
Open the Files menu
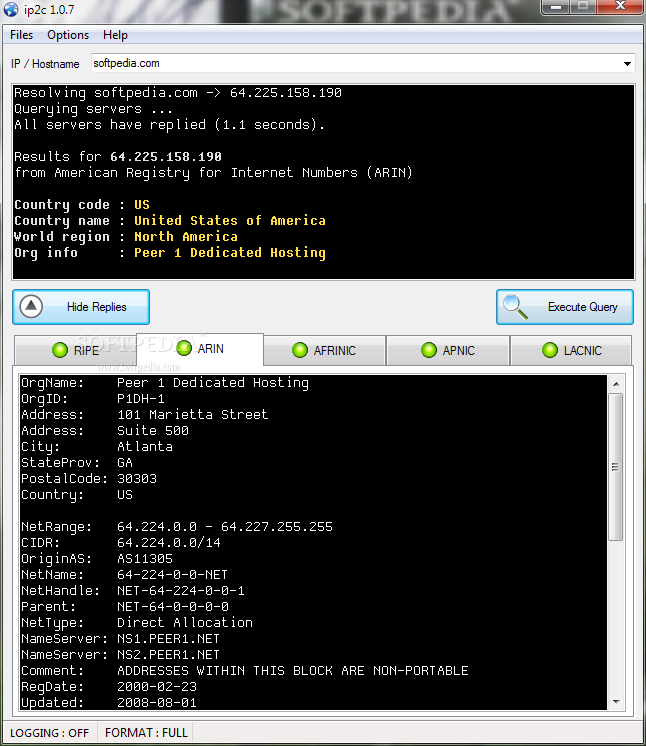pyautogui.click(x=21, y=35)
